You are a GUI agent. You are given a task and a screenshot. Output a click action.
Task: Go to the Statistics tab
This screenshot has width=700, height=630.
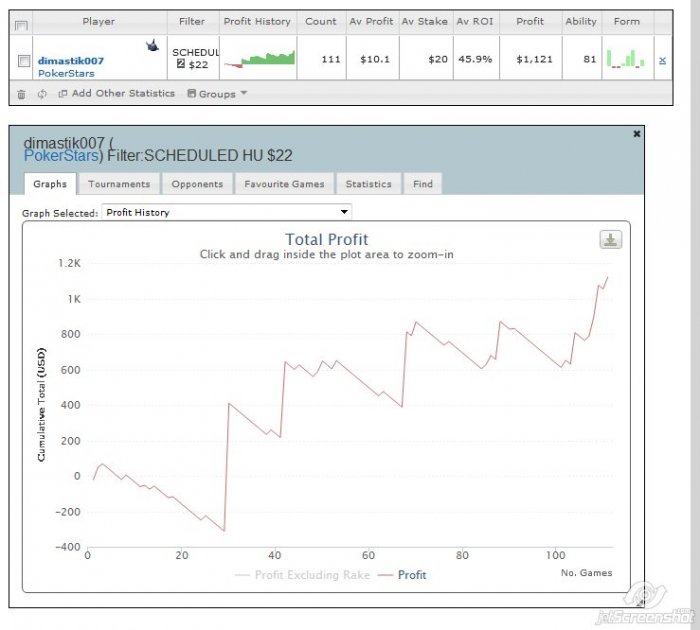368,184
